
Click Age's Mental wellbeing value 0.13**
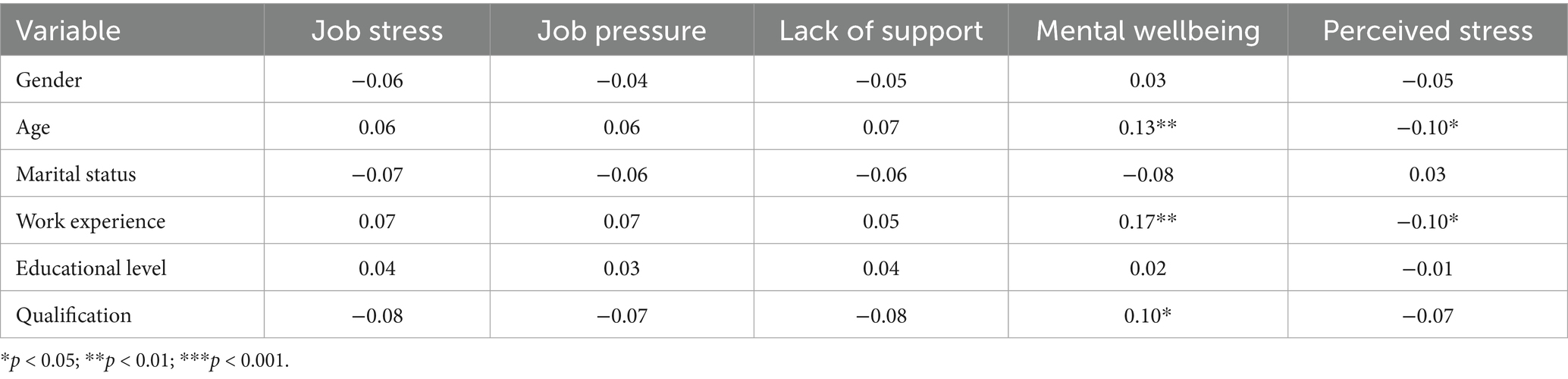1147,127
